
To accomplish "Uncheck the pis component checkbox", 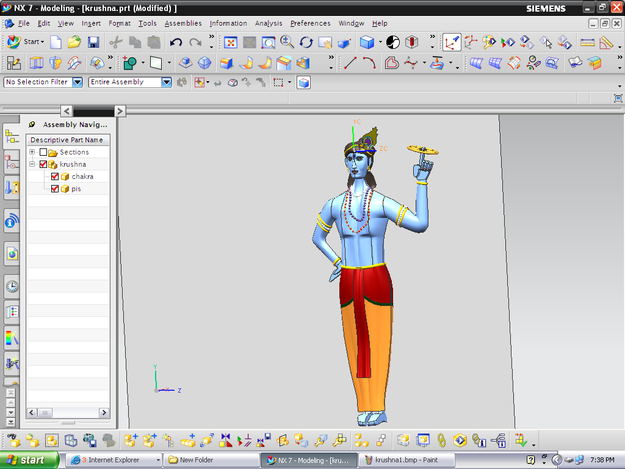I will (x=55, y=189).
